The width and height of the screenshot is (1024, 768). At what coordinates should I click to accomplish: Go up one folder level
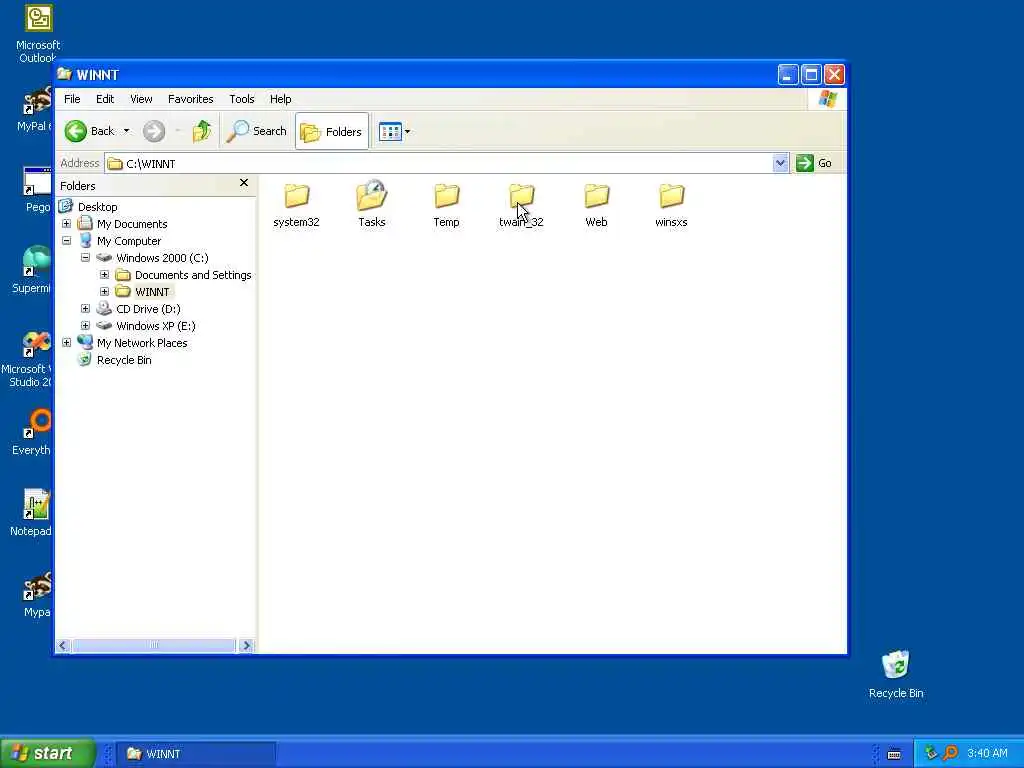[x=202, y=131]
